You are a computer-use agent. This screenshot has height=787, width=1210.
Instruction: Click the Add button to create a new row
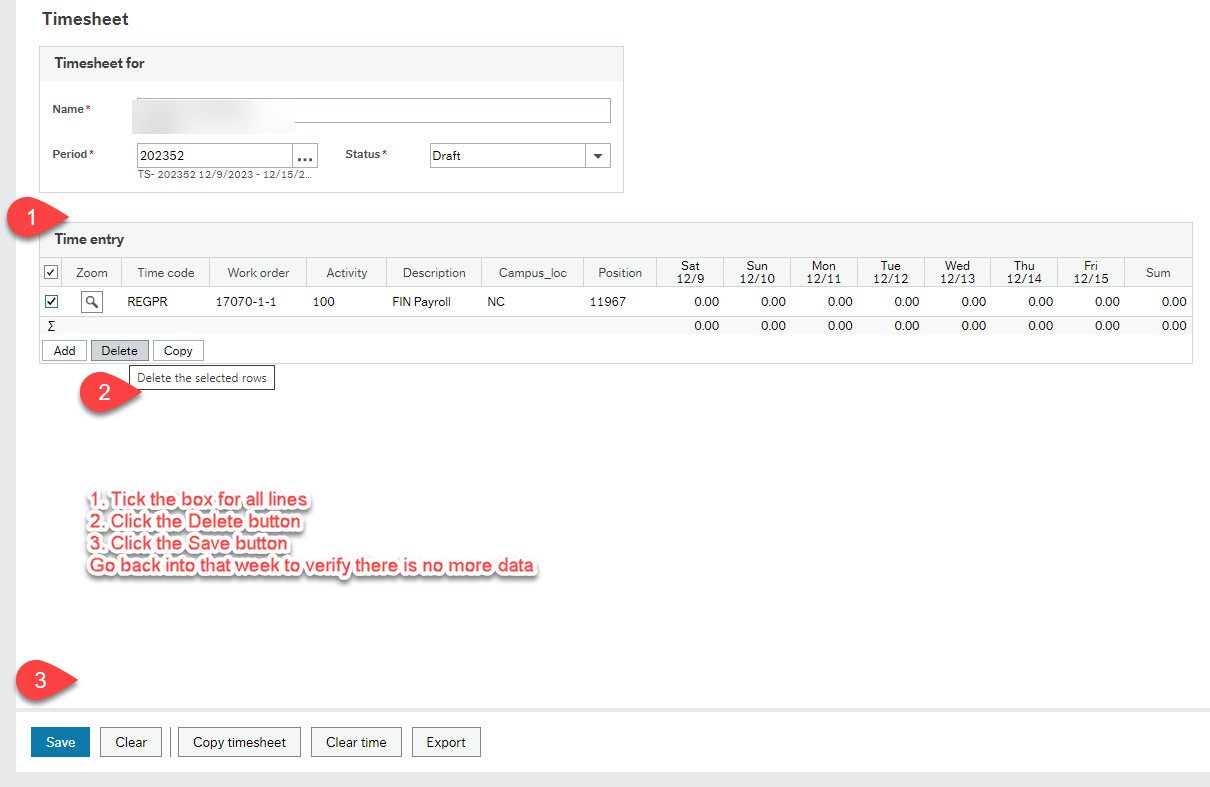click(64, 350)
